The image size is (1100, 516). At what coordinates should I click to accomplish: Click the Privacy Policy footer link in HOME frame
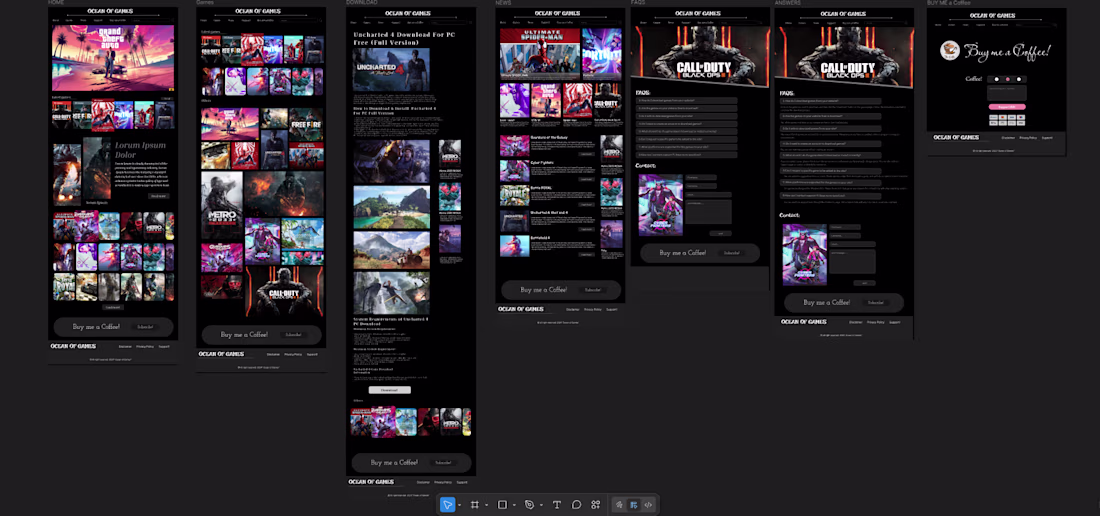point(145,346)
